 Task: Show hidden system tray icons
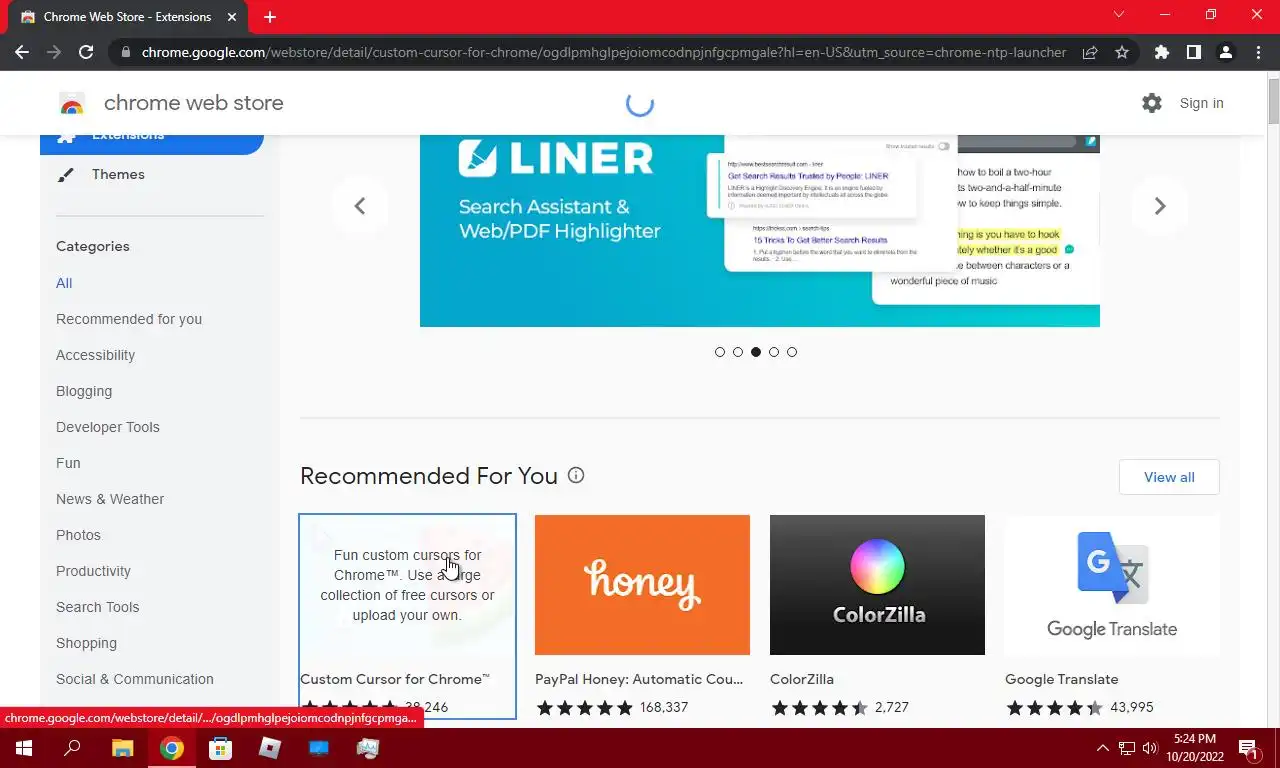point(1103,748)
